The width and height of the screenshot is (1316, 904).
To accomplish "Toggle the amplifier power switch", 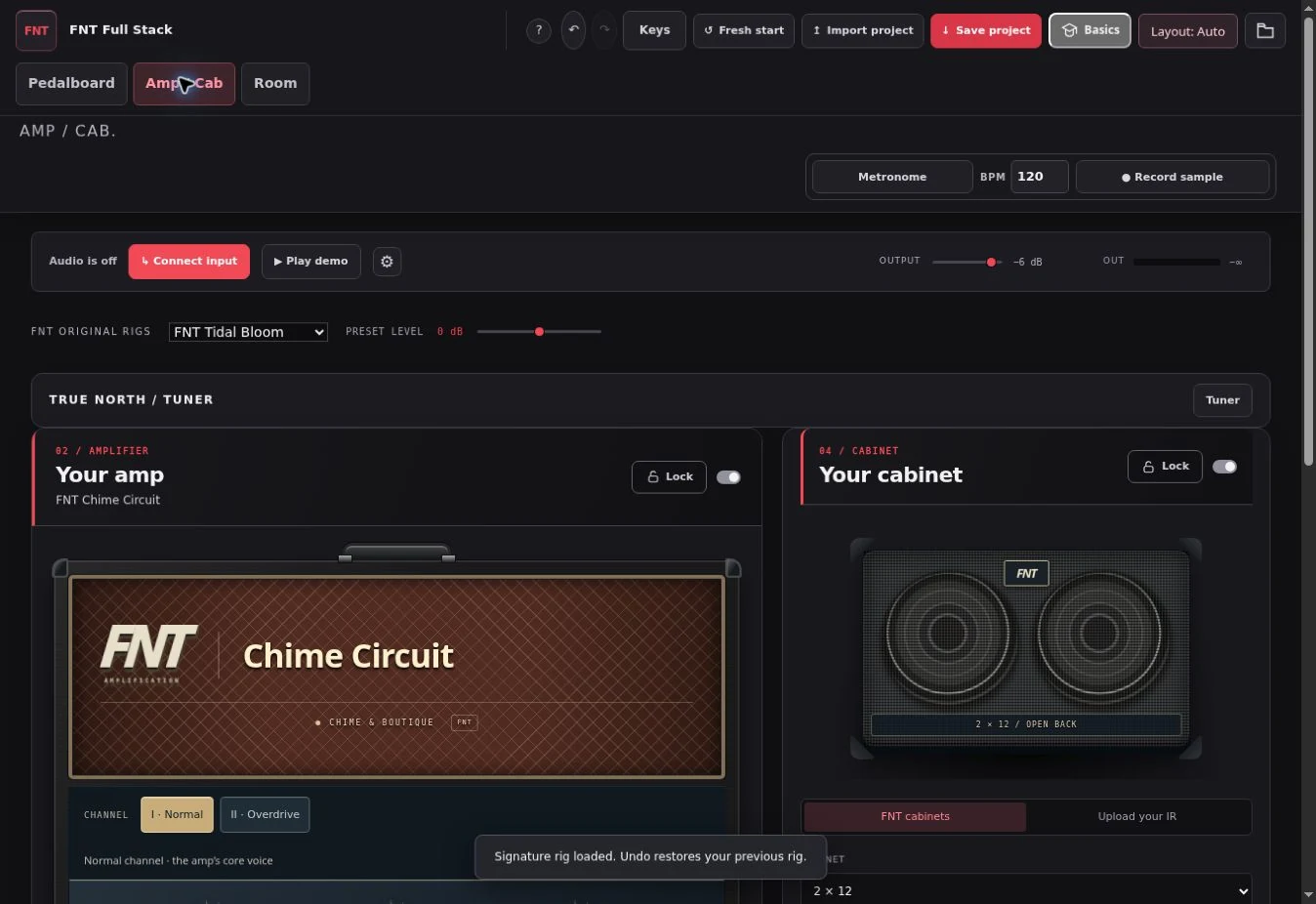I will tap(728, 477).
